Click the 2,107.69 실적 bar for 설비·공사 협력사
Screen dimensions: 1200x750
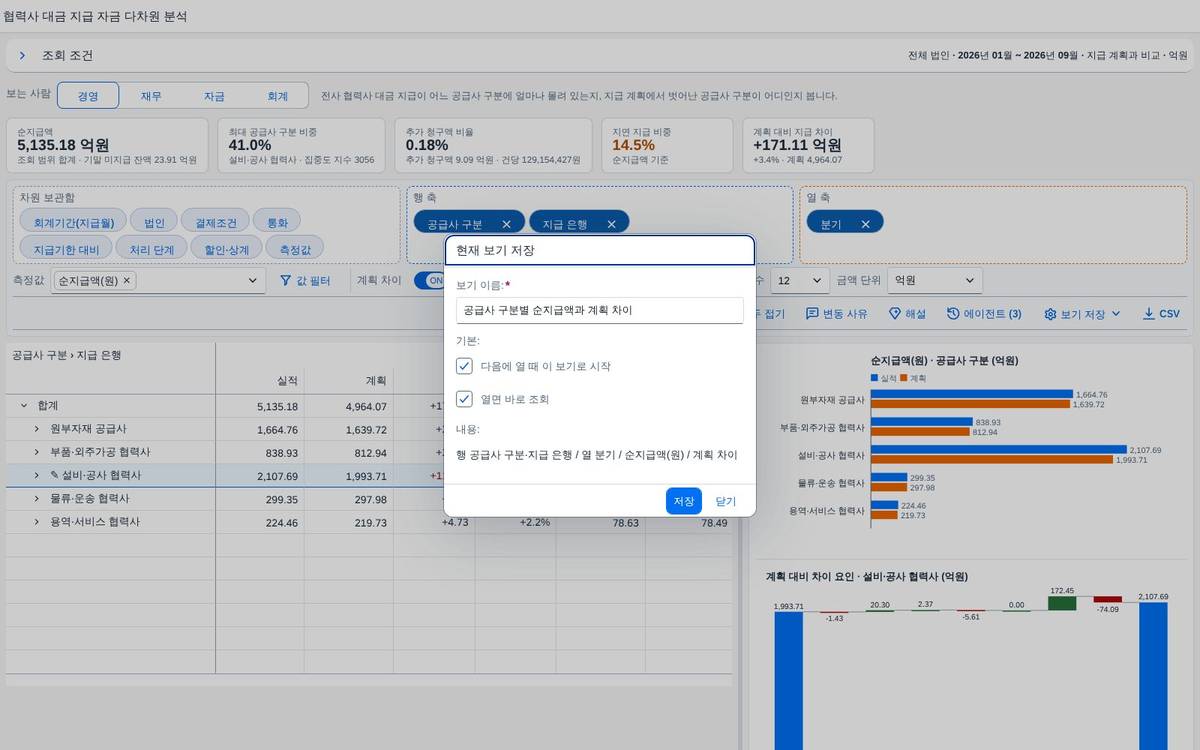(998, 450)
